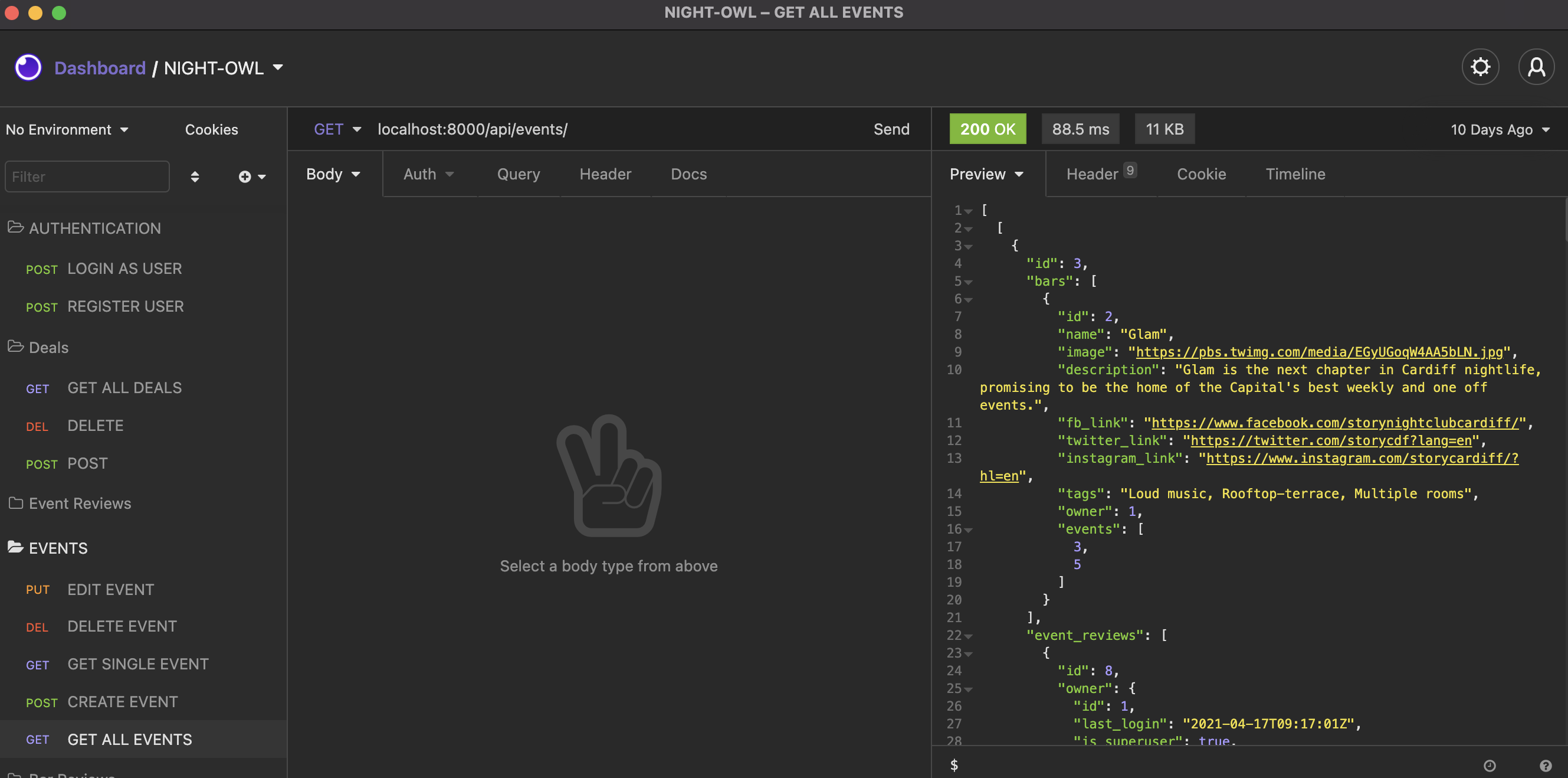Image resolution: width=1568 pixels, height=778 pixels.
Task: Open the facebook storynightclubcardiff link
Action: pos(1335,423)
